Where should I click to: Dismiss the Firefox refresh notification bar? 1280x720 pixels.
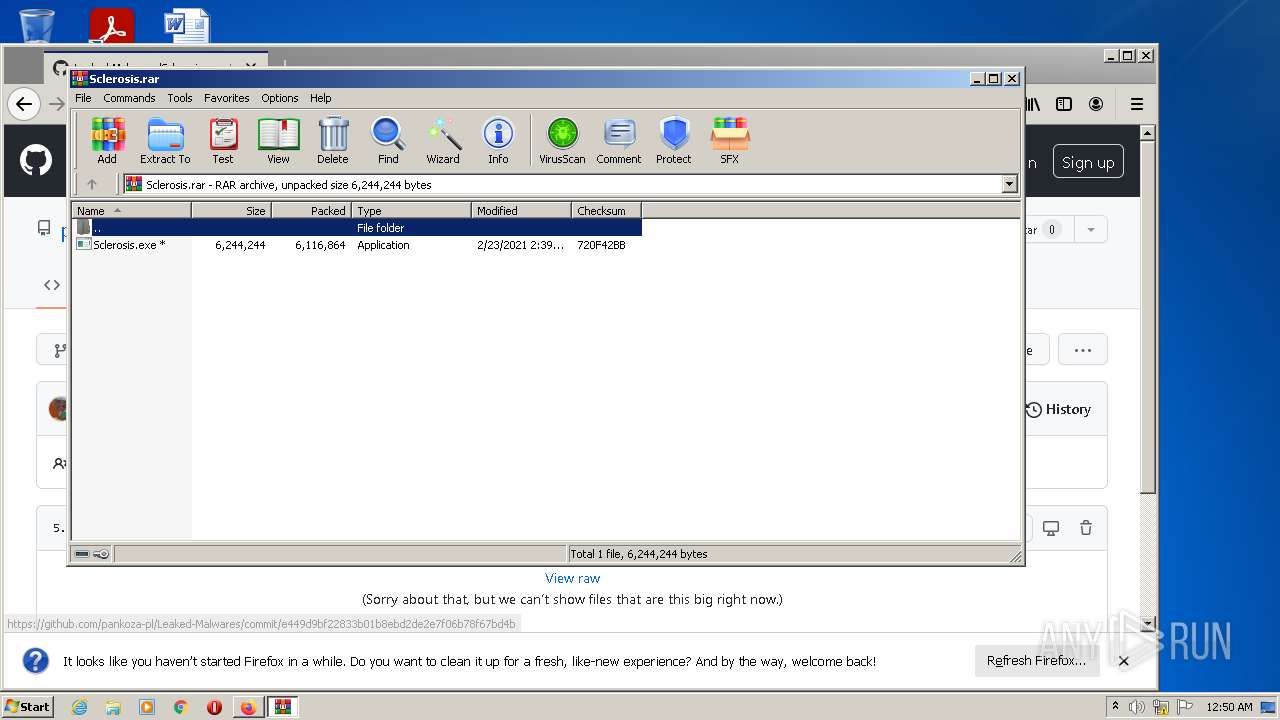pyautogui.click(x=1123, y=661)
